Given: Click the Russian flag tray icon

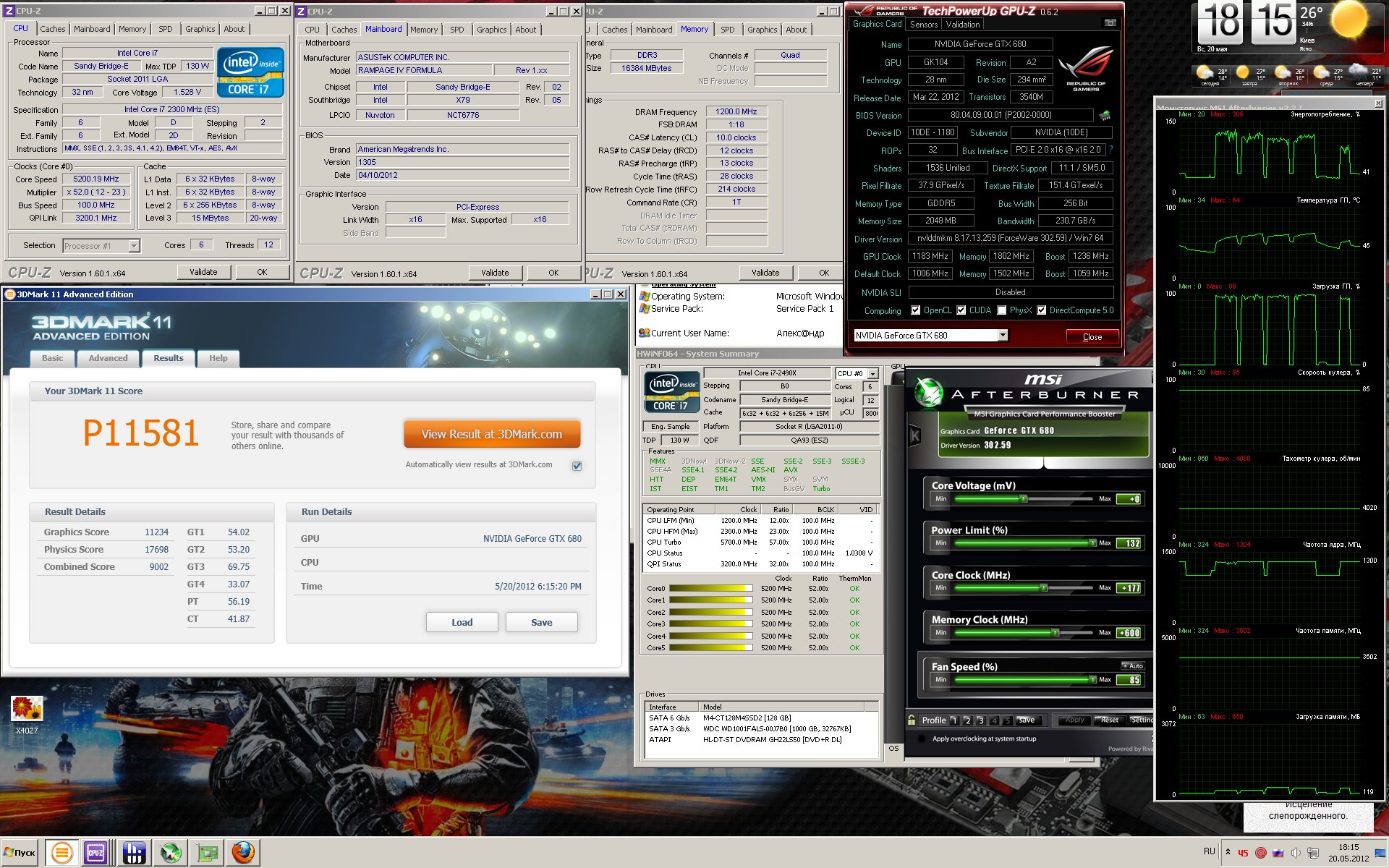Looking at the screenshot, I should click(1278, 853).
